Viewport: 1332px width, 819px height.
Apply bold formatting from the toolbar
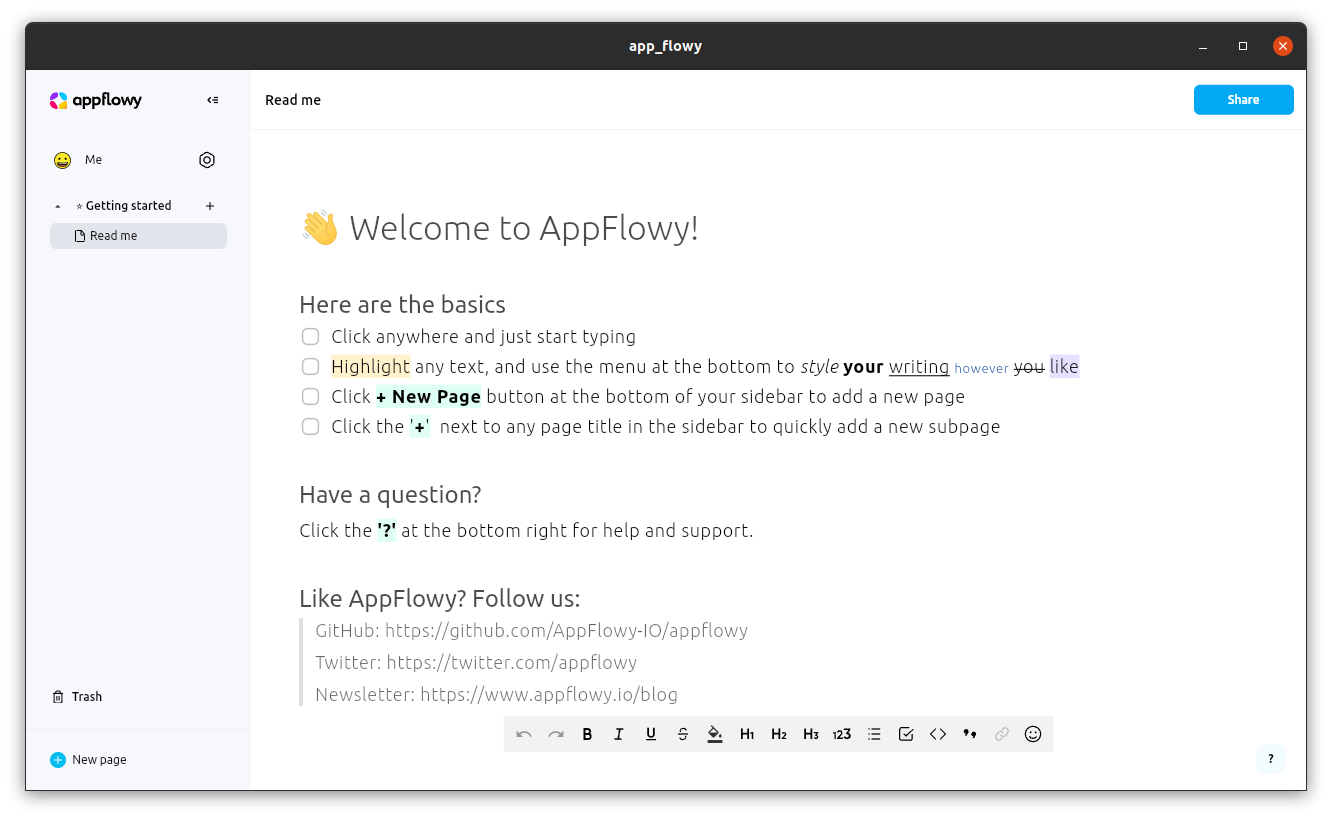[x=587, y=733]
